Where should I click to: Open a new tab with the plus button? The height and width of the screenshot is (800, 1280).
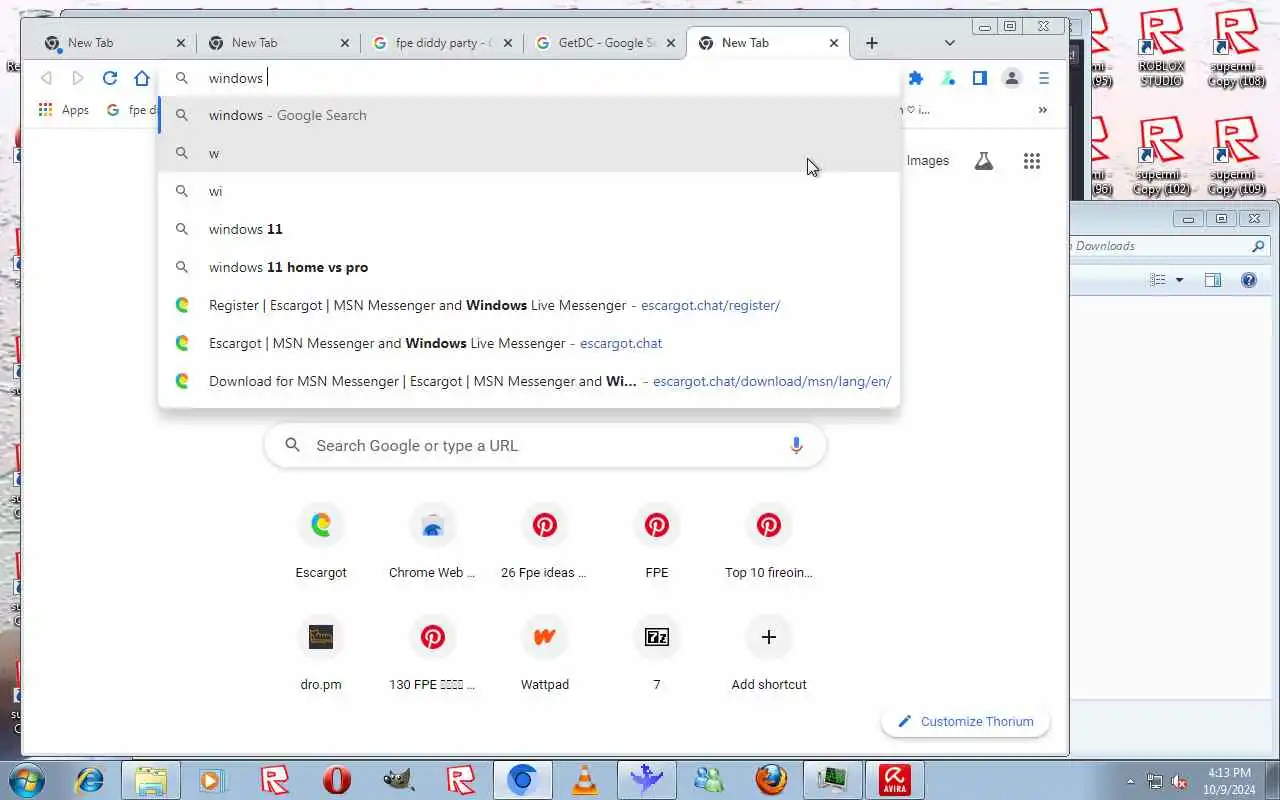(x=872, y=43)
